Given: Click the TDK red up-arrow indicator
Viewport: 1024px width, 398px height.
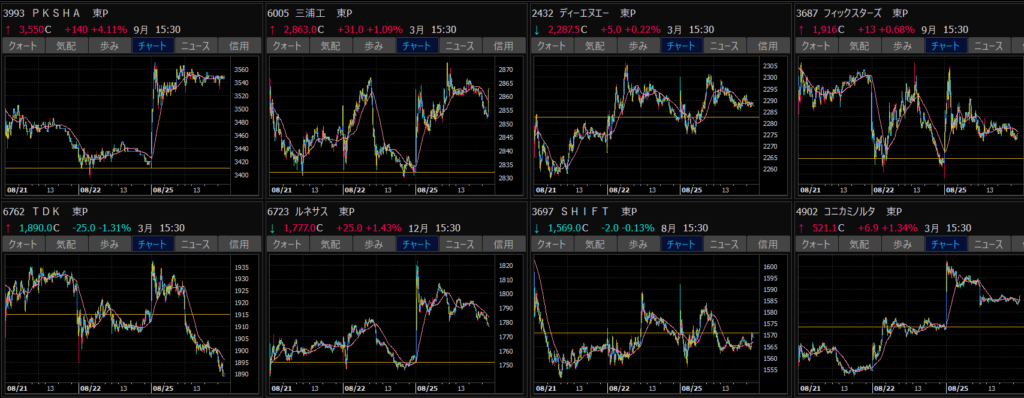Looking at the screenshot, I should tap(8, 228).
